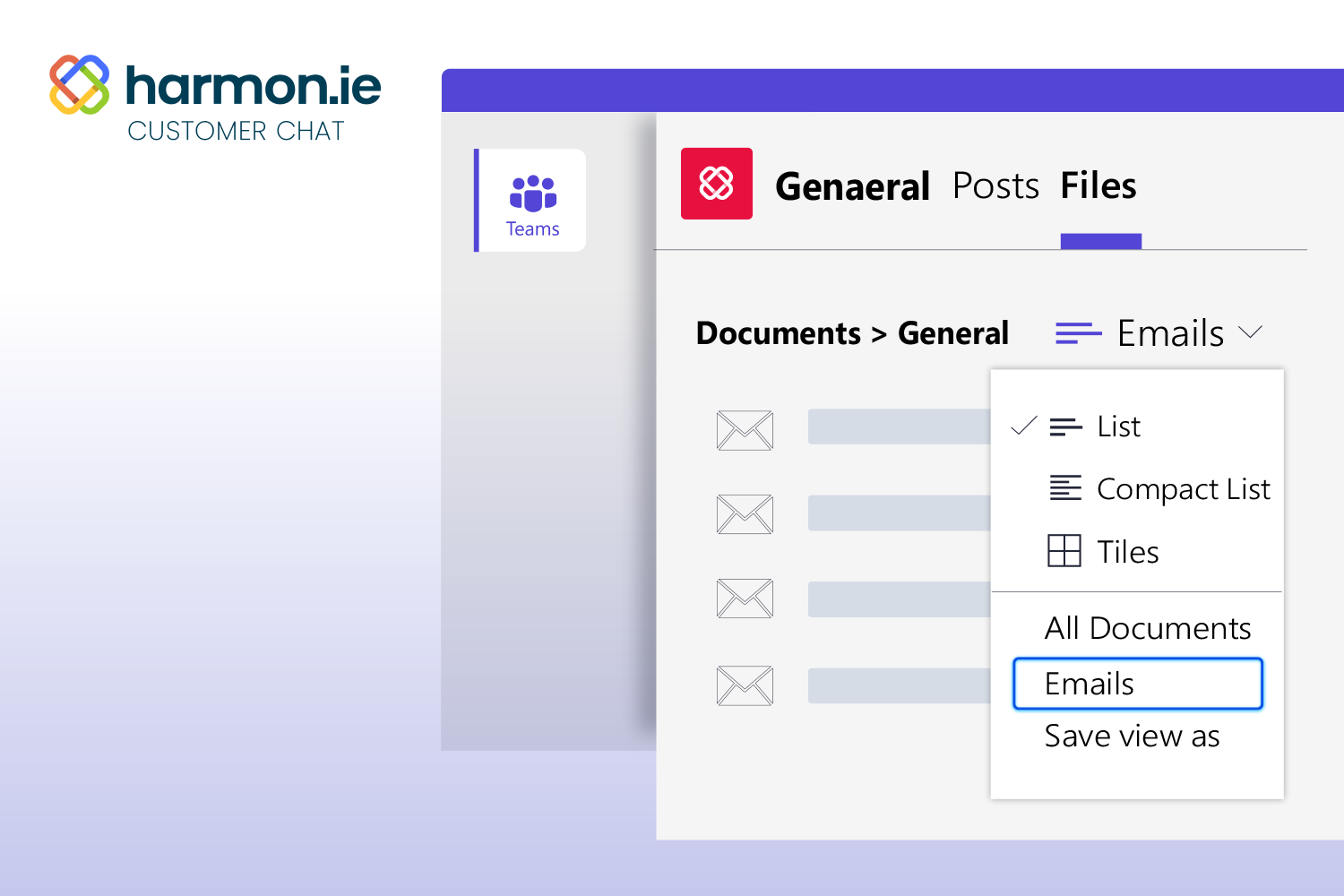1344x896 pixels.
Task: Click the General breadcrumb
Action: 953,333
